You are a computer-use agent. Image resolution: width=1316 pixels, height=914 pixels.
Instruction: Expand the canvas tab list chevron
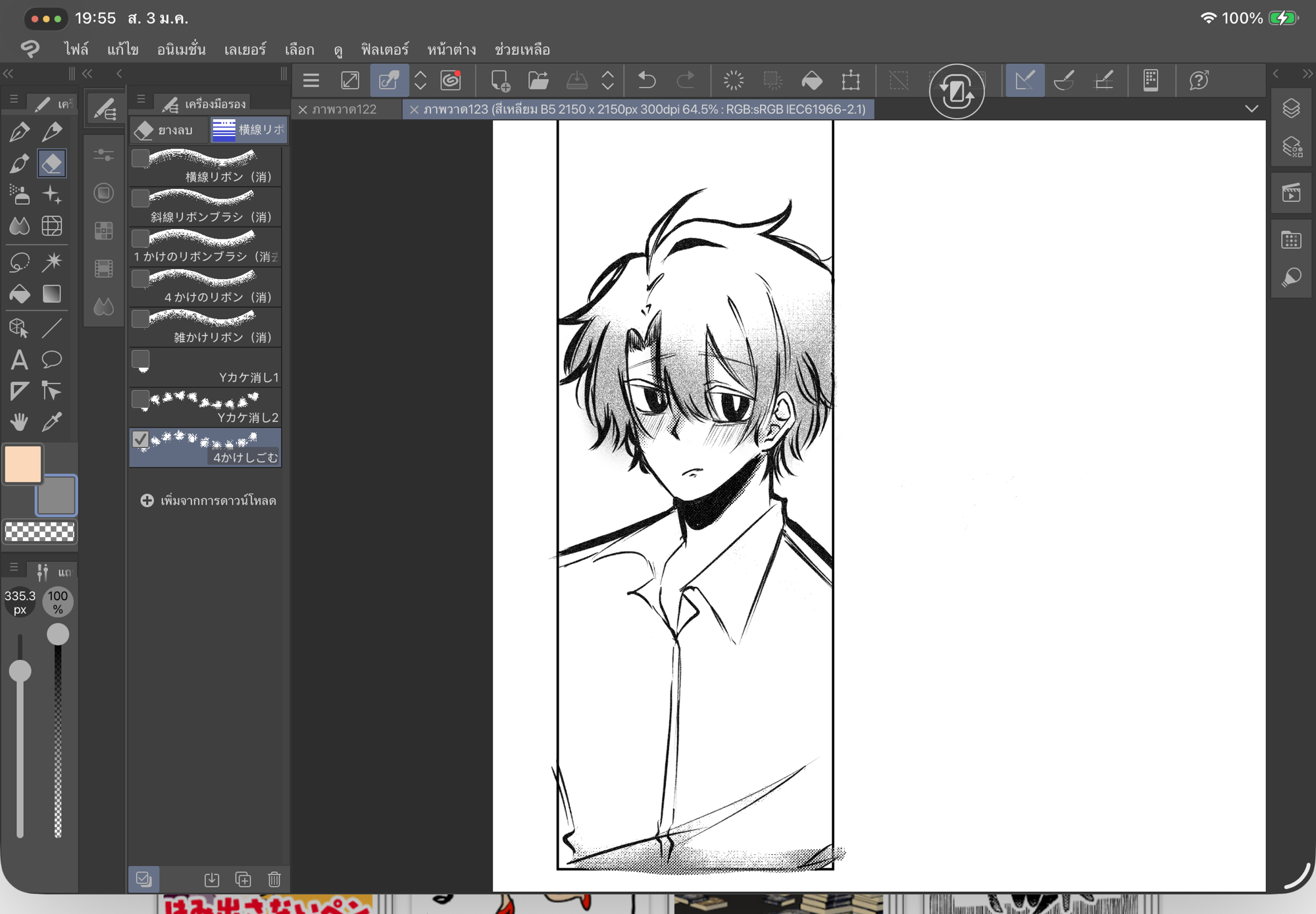point(1252,109)
